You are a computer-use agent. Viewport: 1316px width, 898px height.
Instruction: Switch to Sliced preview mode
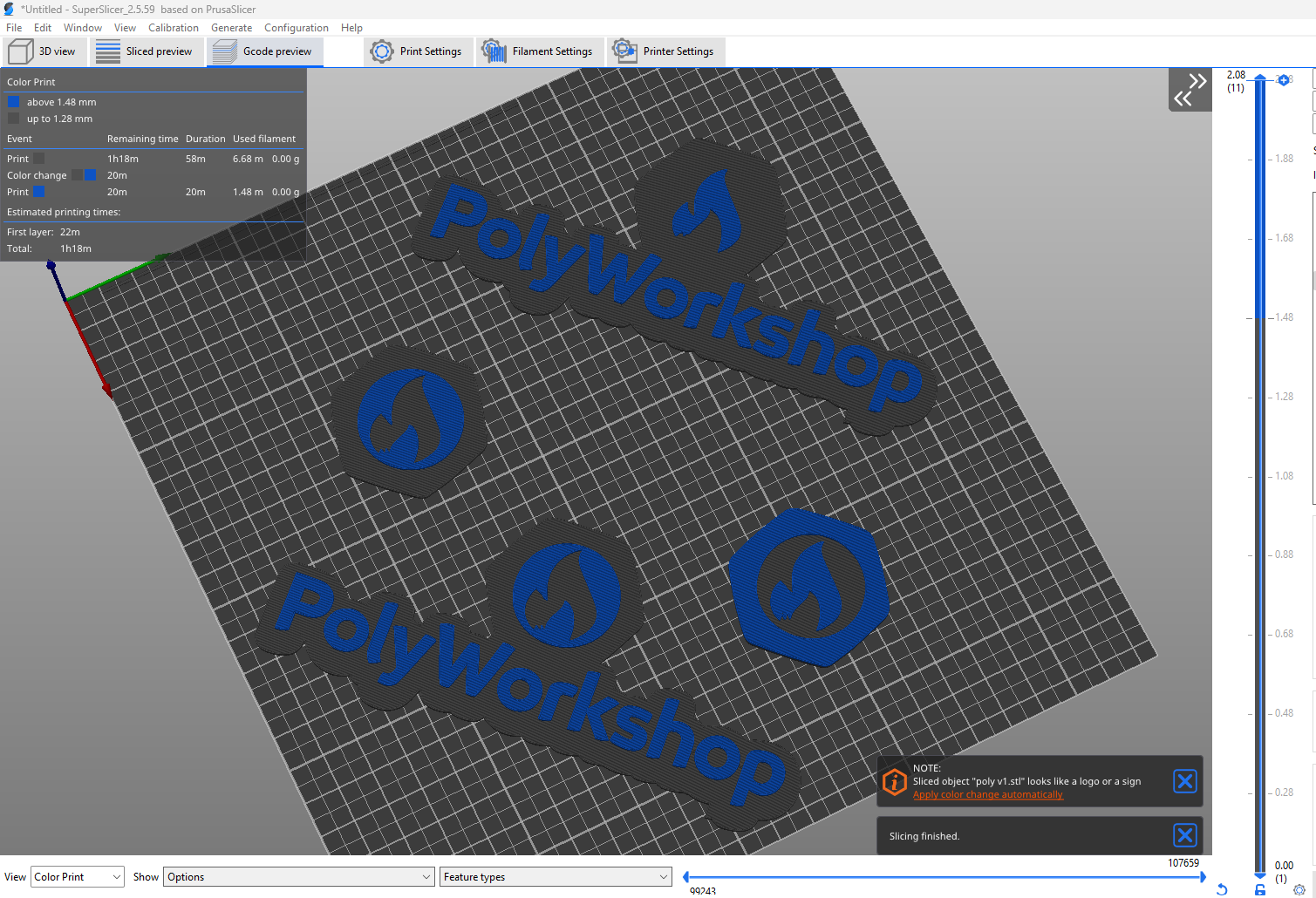pyautogui.click(x=147, y=51)
